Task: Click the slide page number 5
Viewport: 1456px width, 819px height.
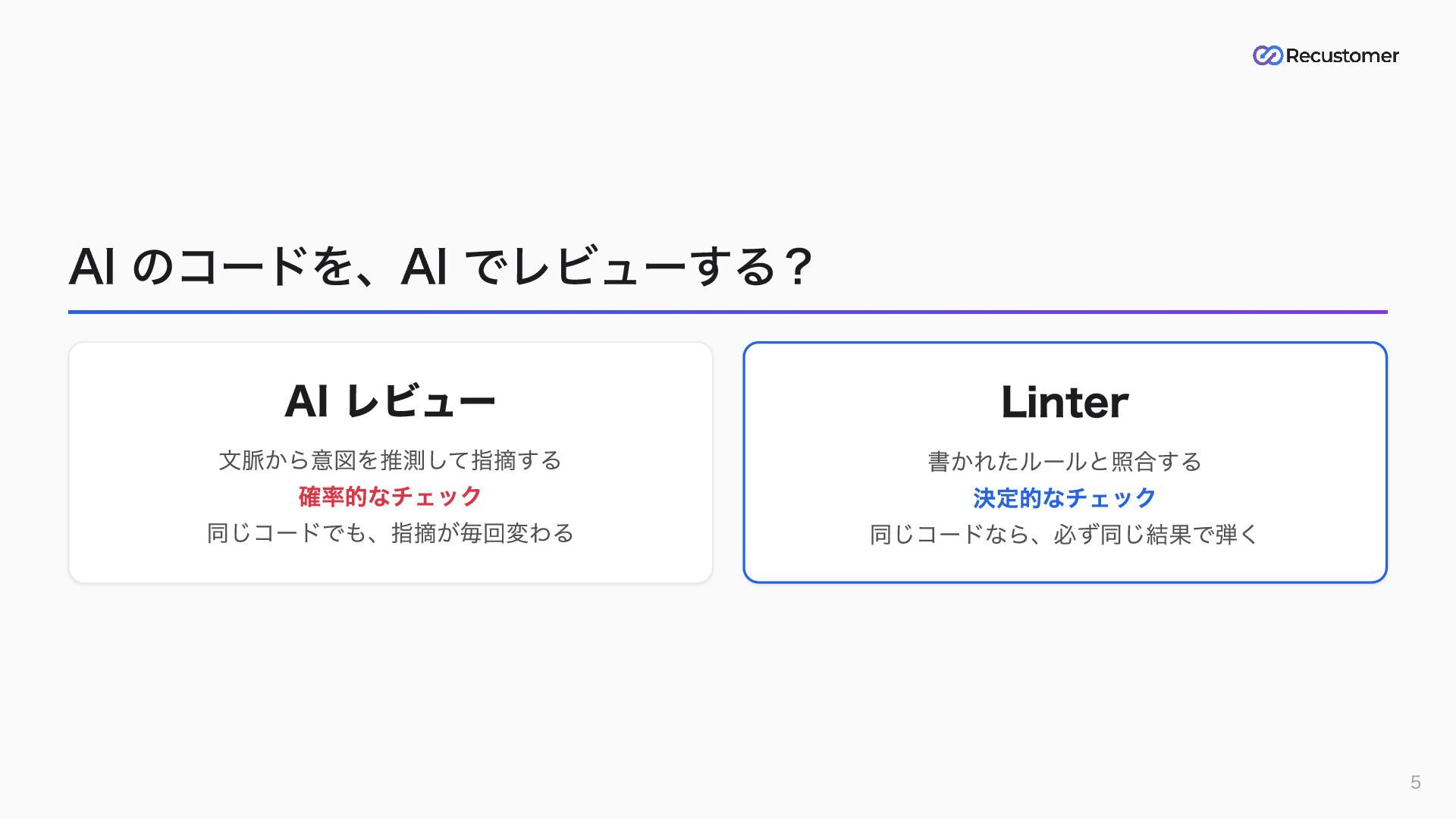Action: (x=1415, y=783)
